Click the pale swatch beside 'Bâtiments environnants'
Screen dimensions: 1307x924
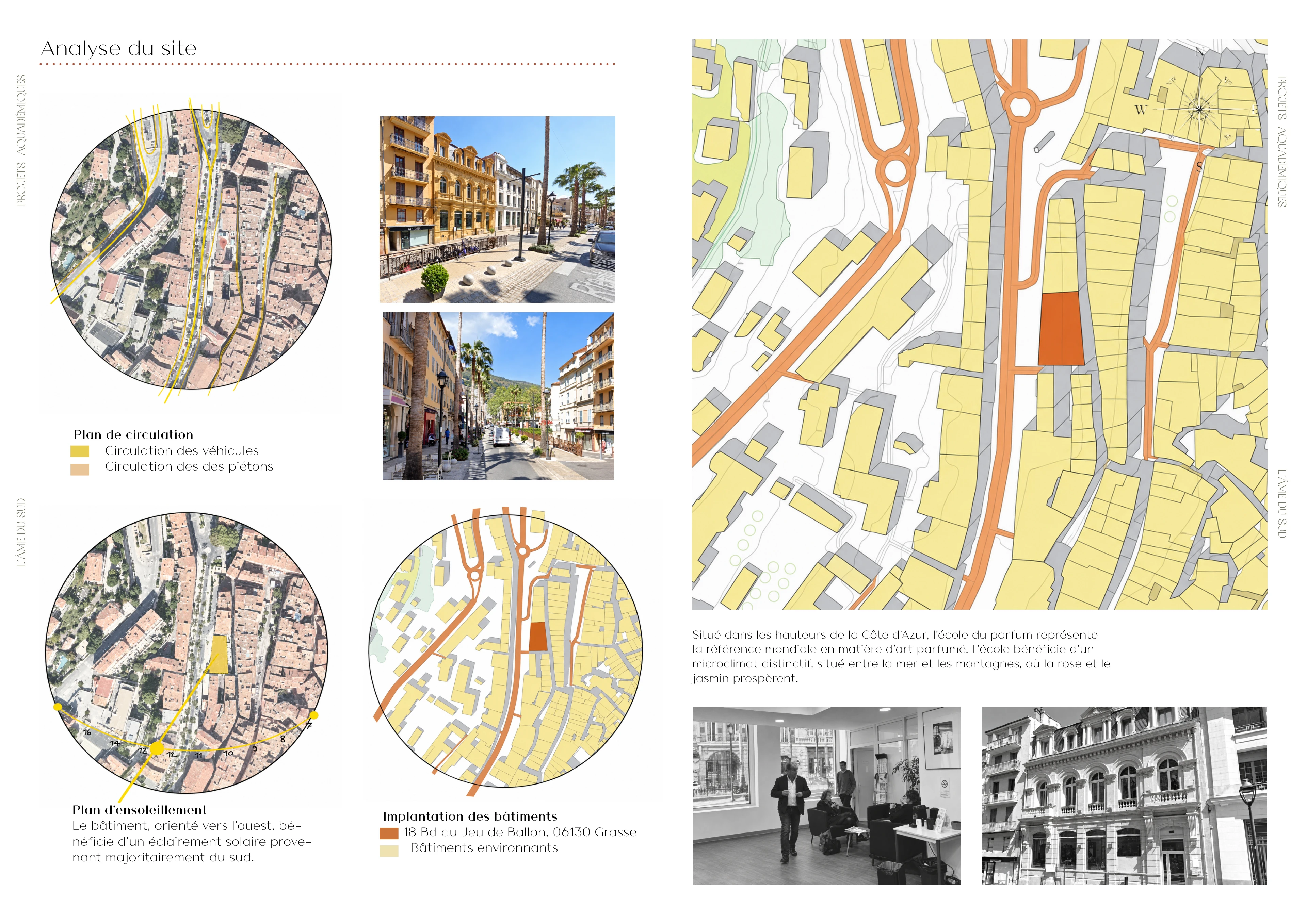[389, 851]
